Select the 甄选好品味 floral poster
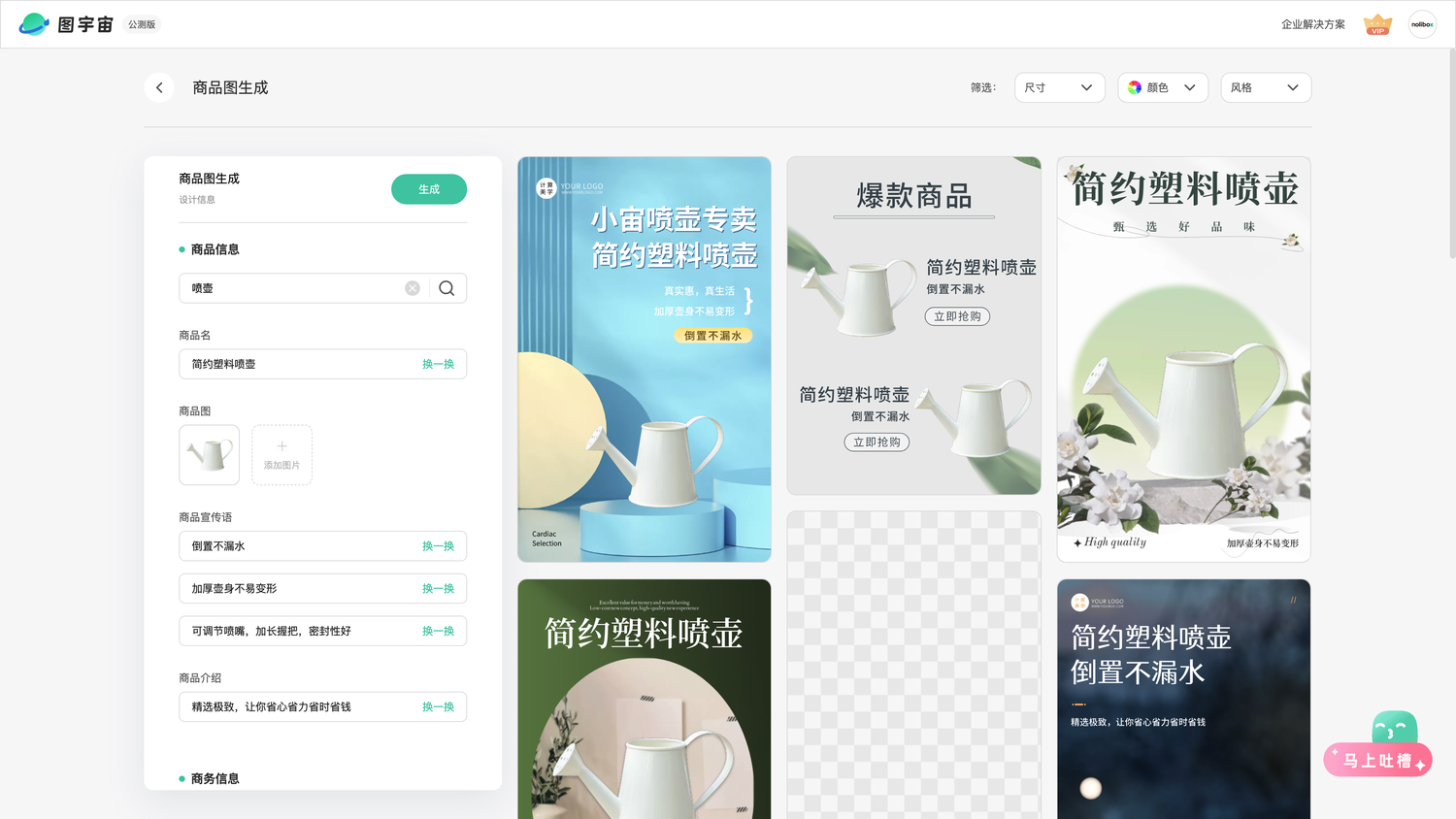The image size is (1456, 819). (x=1183, y=359)
